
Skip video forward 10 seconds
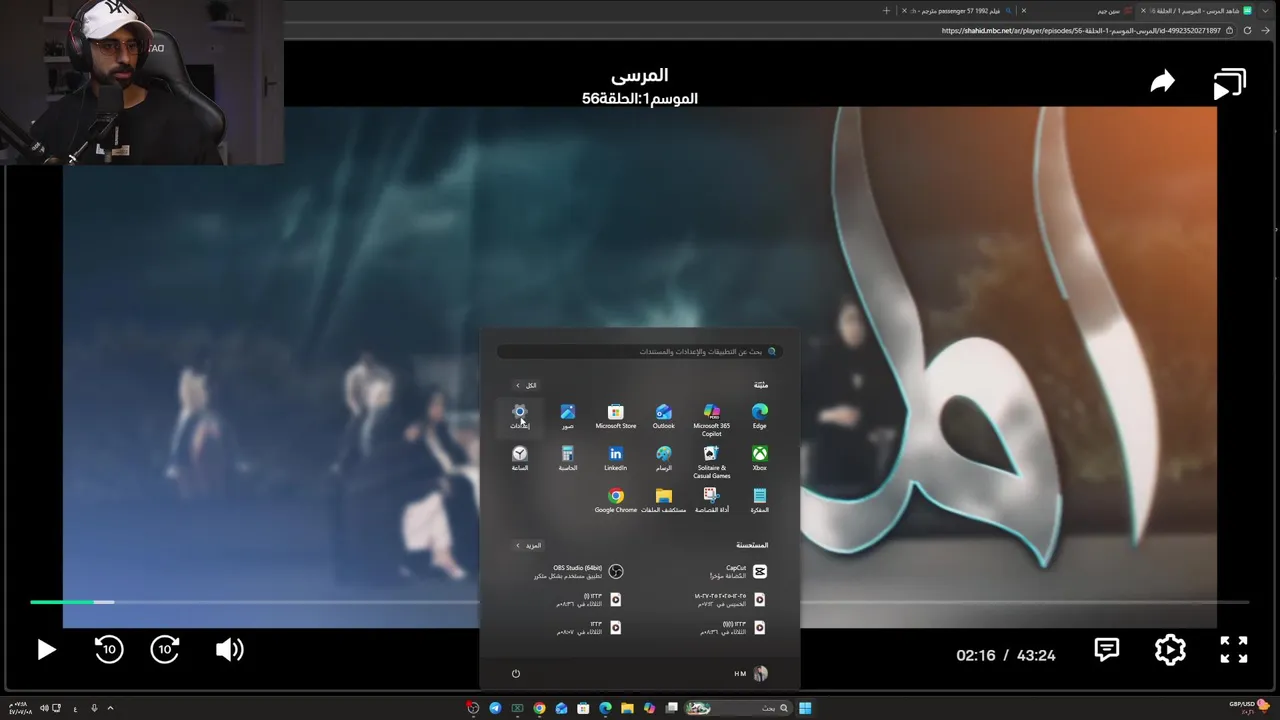point(165,649)
